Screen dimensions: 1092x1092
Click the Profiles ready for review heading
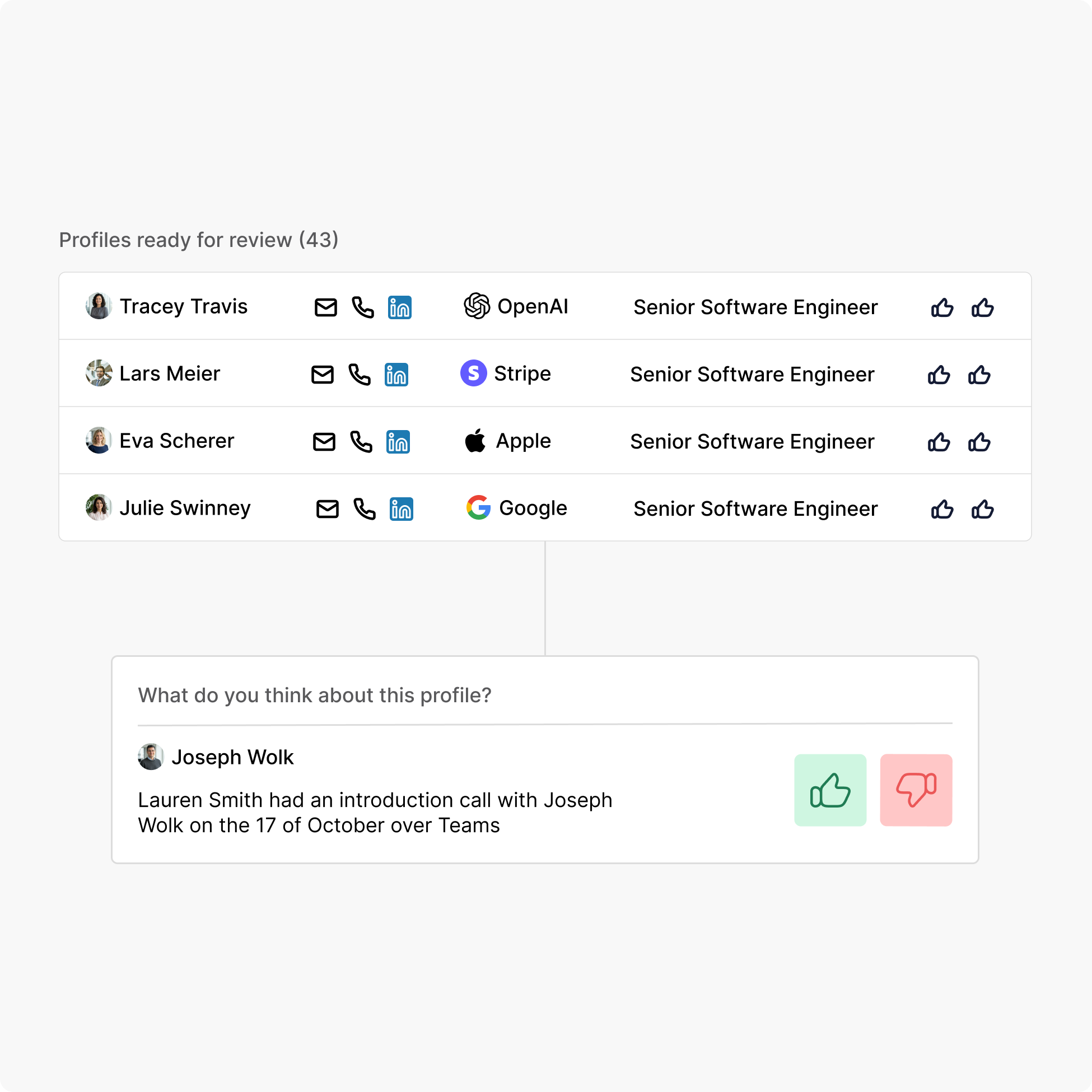tap(198, 240)
